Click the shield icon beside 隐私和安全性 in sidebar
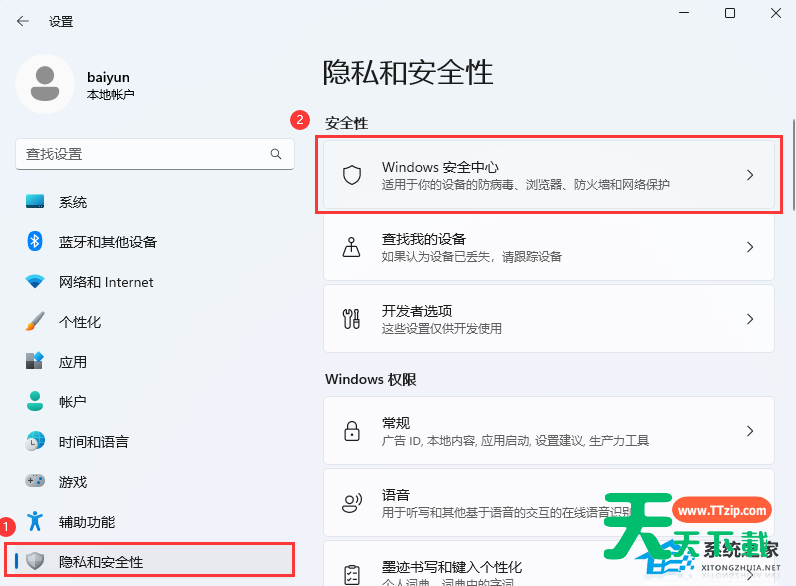 (35, 561)
